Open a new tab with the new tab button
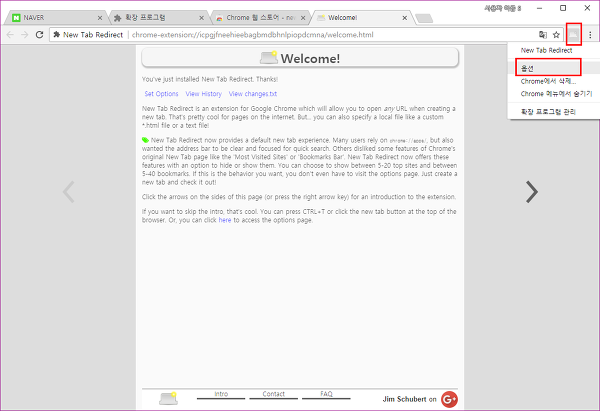Viewport: 600px width, 411px height. (x=424, y=18)
